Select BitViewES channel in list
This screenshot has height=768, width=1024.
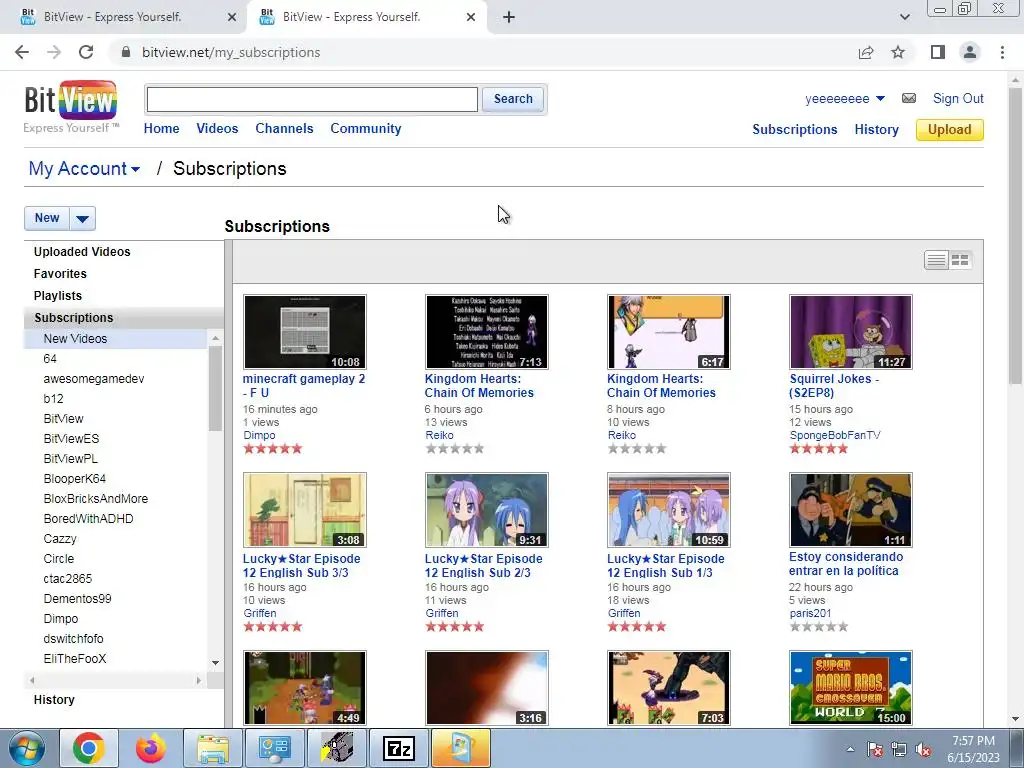71,439
